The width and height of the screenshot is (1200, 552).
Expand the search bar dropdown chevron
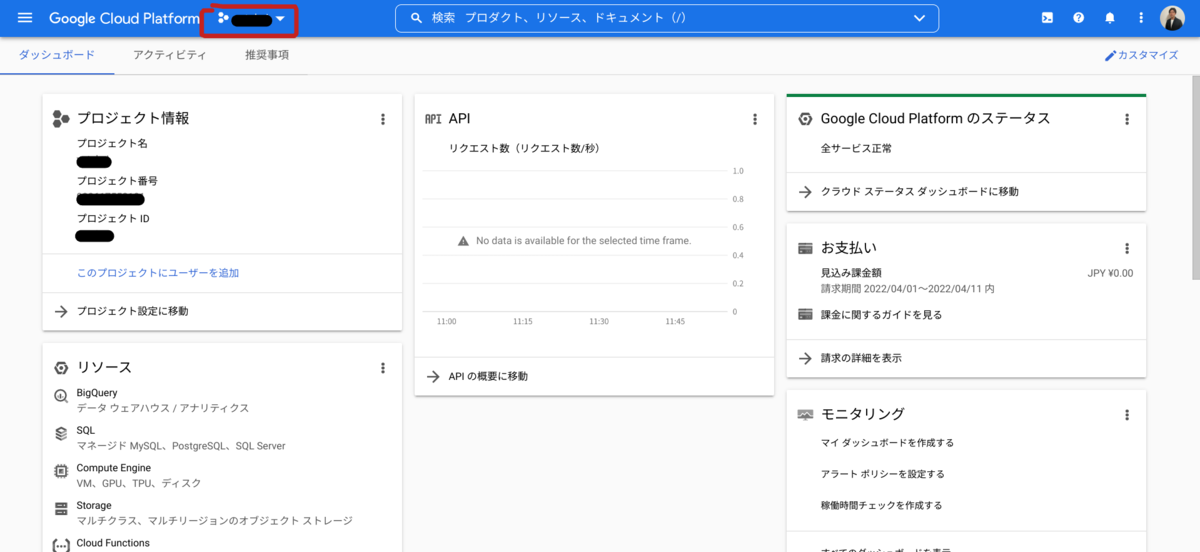click(x=920, y=18)
